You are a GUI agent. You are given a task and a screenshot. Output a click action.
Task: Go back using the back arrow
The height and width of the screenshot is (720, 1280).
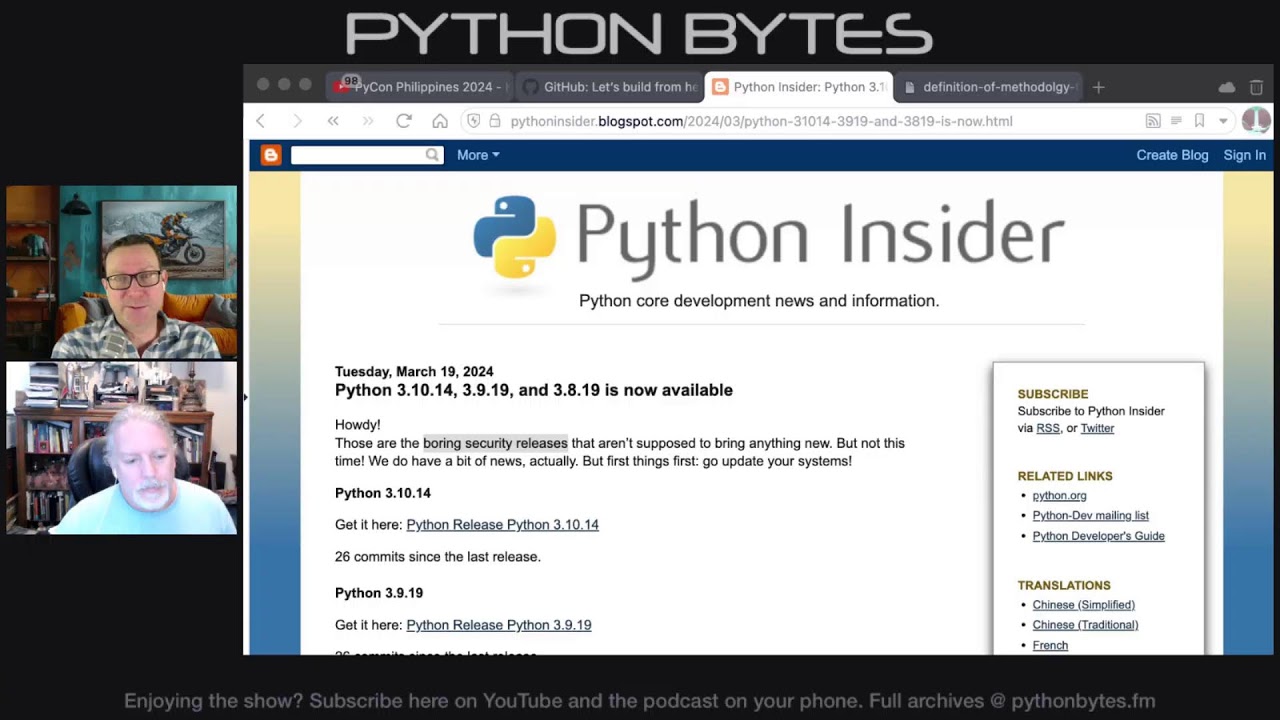(261, 120)
